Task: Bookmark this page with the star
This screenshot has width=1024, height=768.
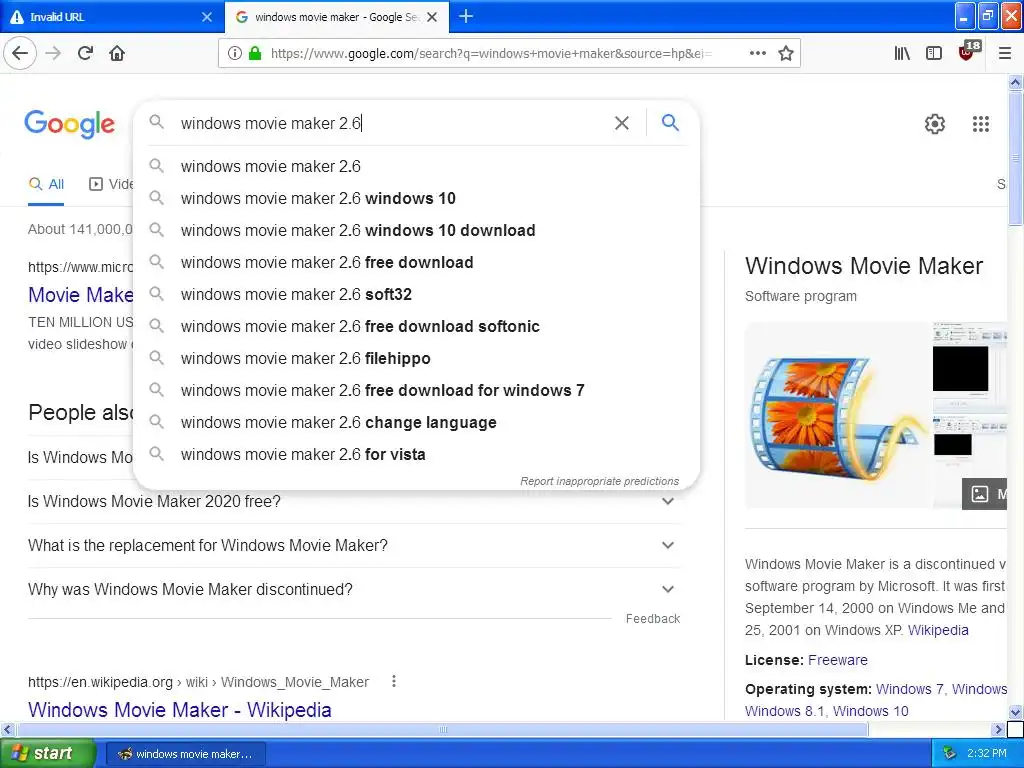Action: point(786,53)
